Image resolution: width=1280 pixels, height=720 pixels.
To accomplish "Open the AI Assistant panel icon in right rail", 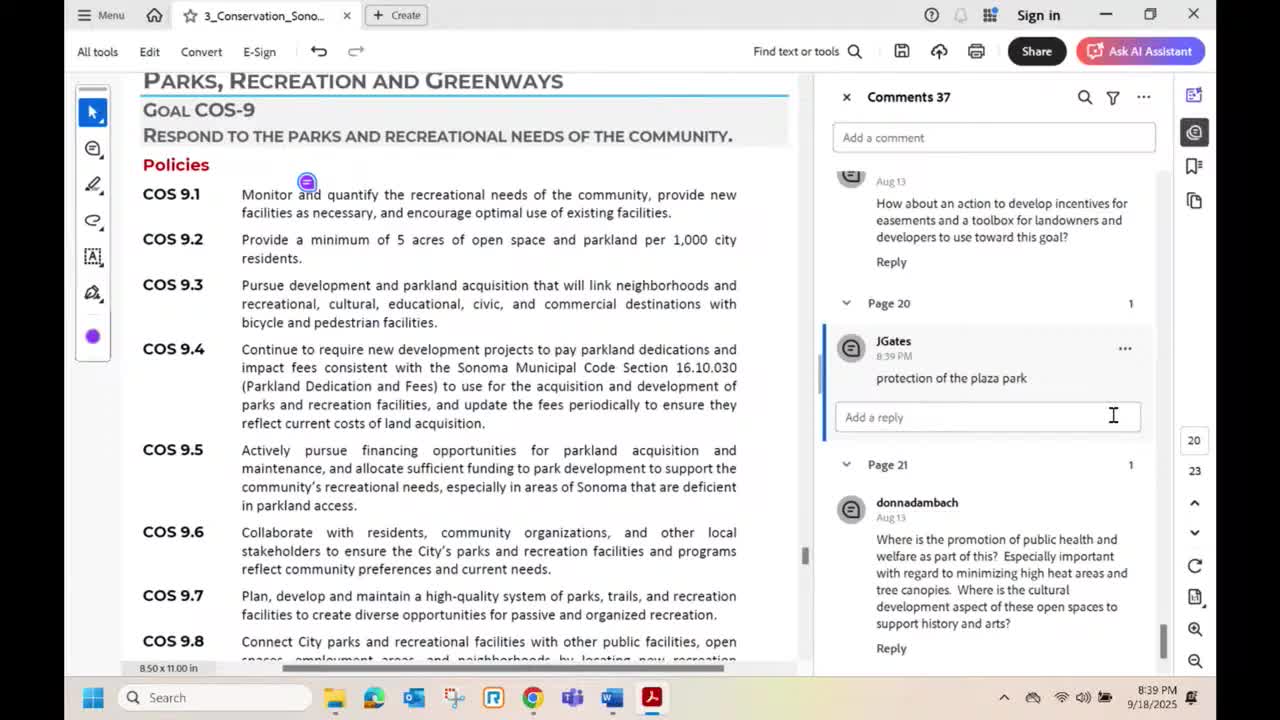I will point(1194,95).
